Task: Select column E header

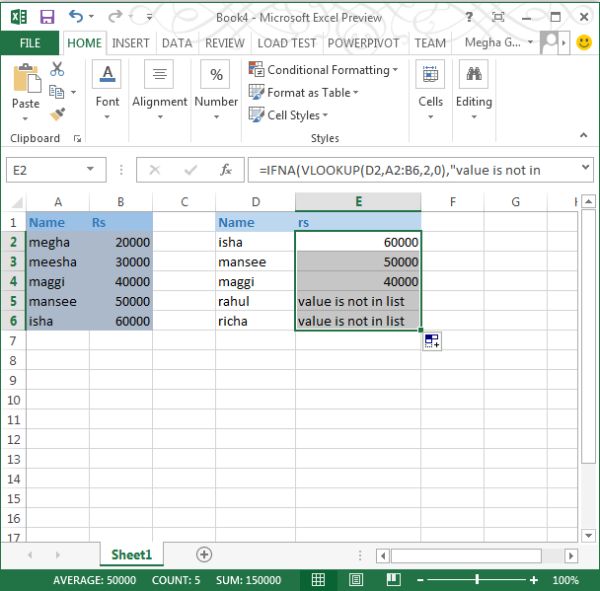Action: pos(358,201)
